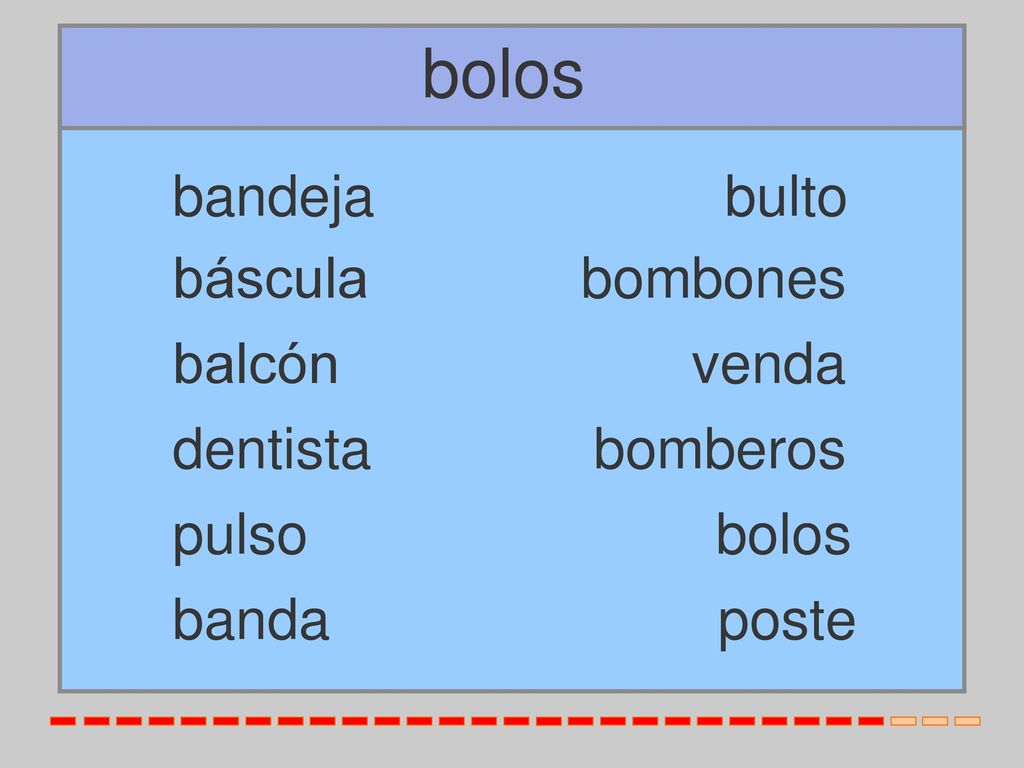Click the last red progress segment
Screen dimensions: 1024x768
coord(871,721)
